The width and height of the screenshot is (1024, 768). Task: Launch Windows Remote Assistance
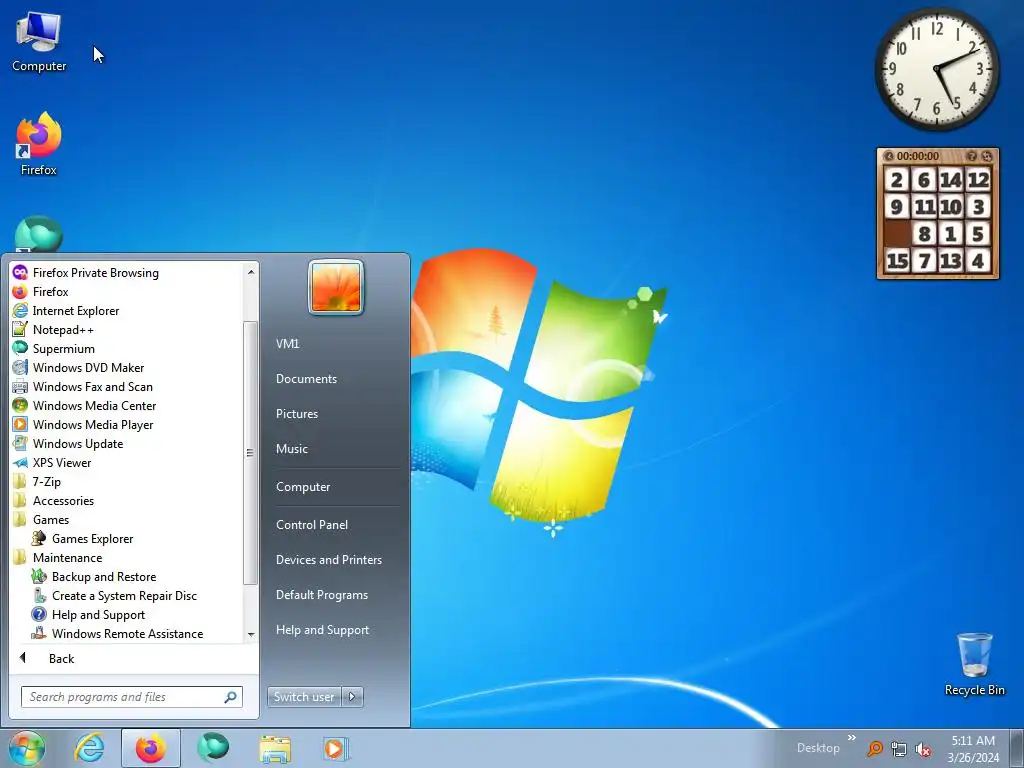(127, 633)
